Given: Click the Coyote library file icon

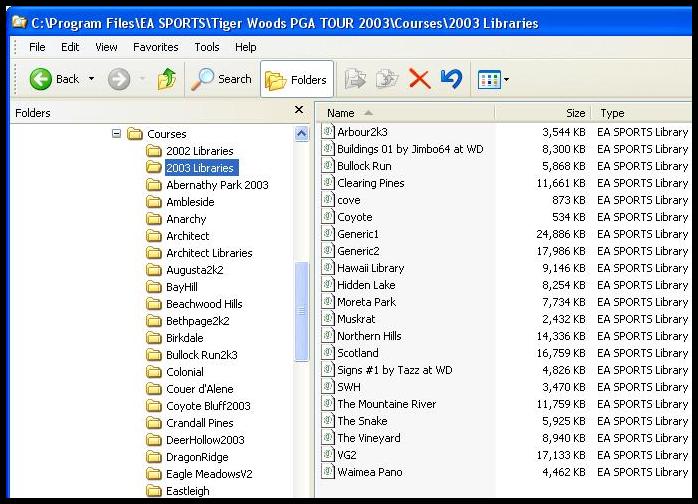Looking at the screenshot, I should 328,217.
